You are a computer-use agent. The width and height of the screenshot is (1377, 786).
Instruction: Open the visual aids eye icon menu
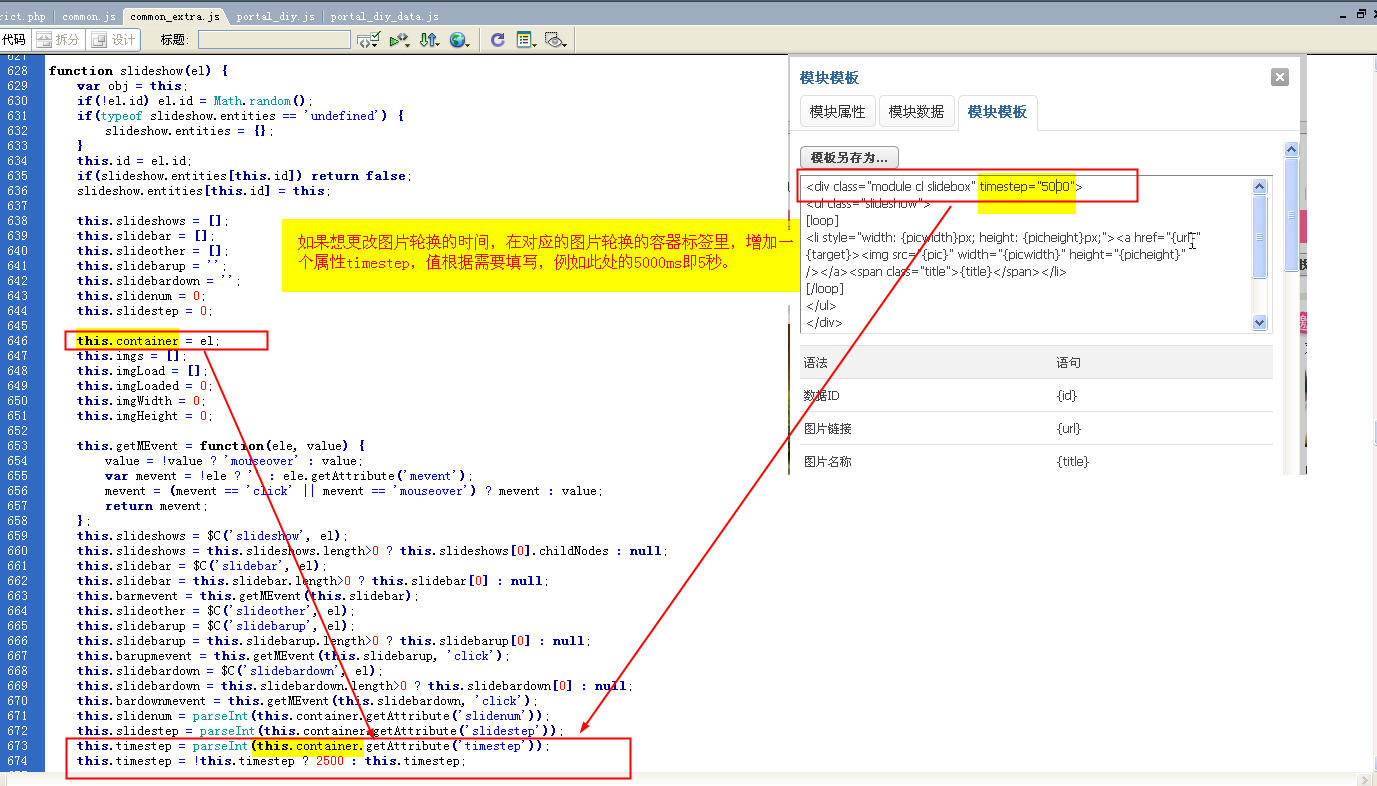[556, 40]
